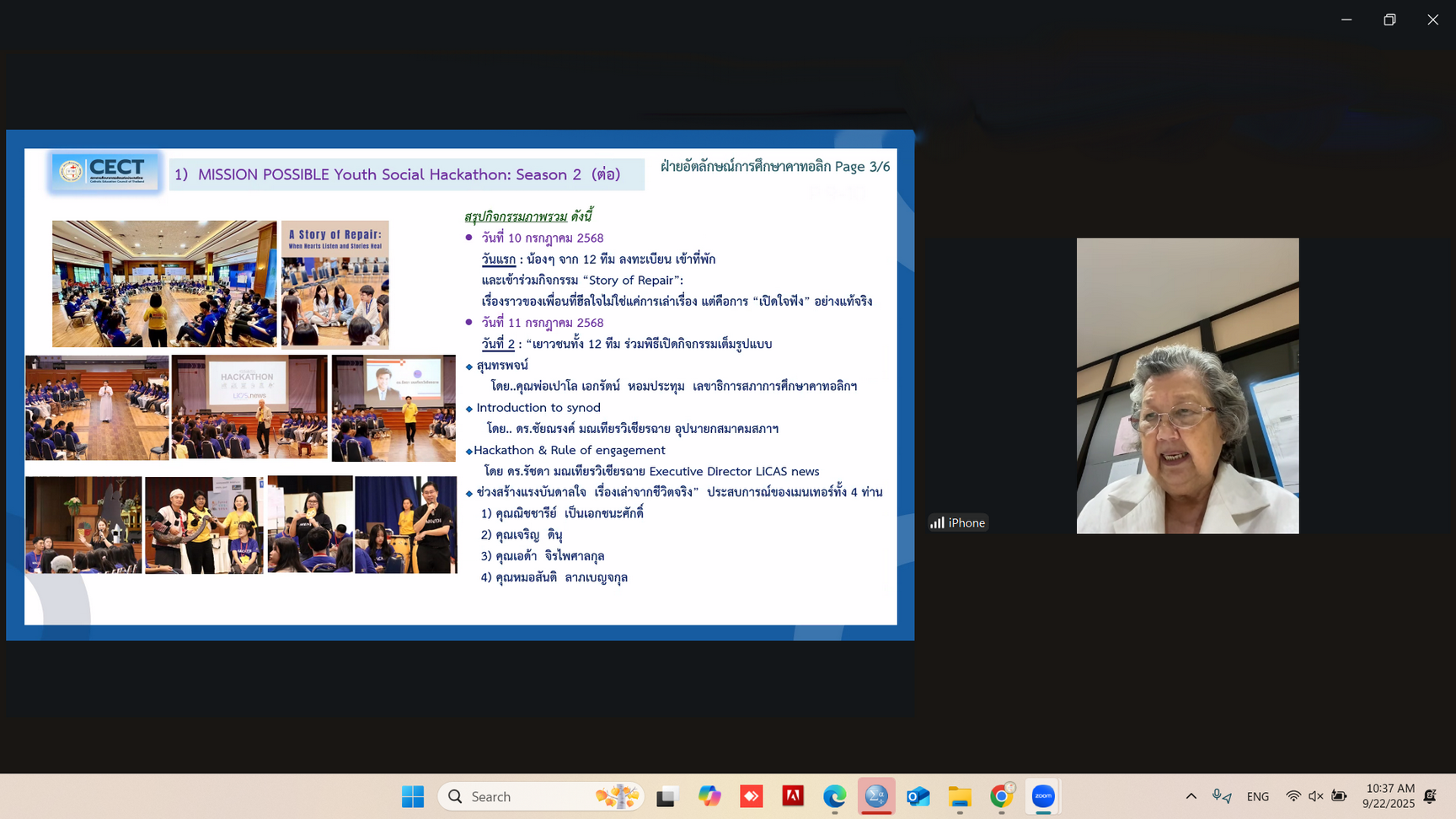The height and width of the screenshot is (819, 1456).
Task: Open Task View in taskbar
Action: 667,796
